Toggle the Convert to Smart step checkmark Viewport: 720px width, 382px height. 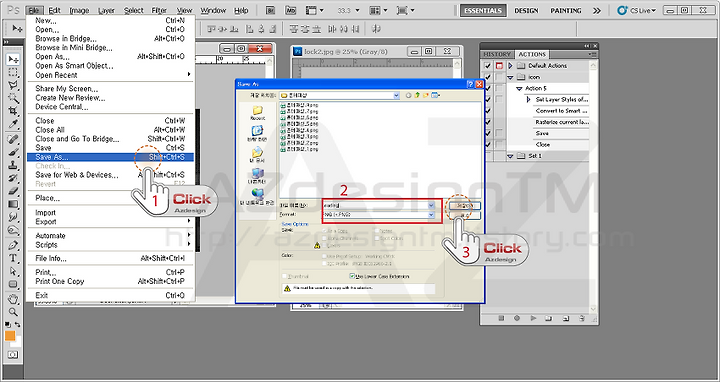(488, 111)
